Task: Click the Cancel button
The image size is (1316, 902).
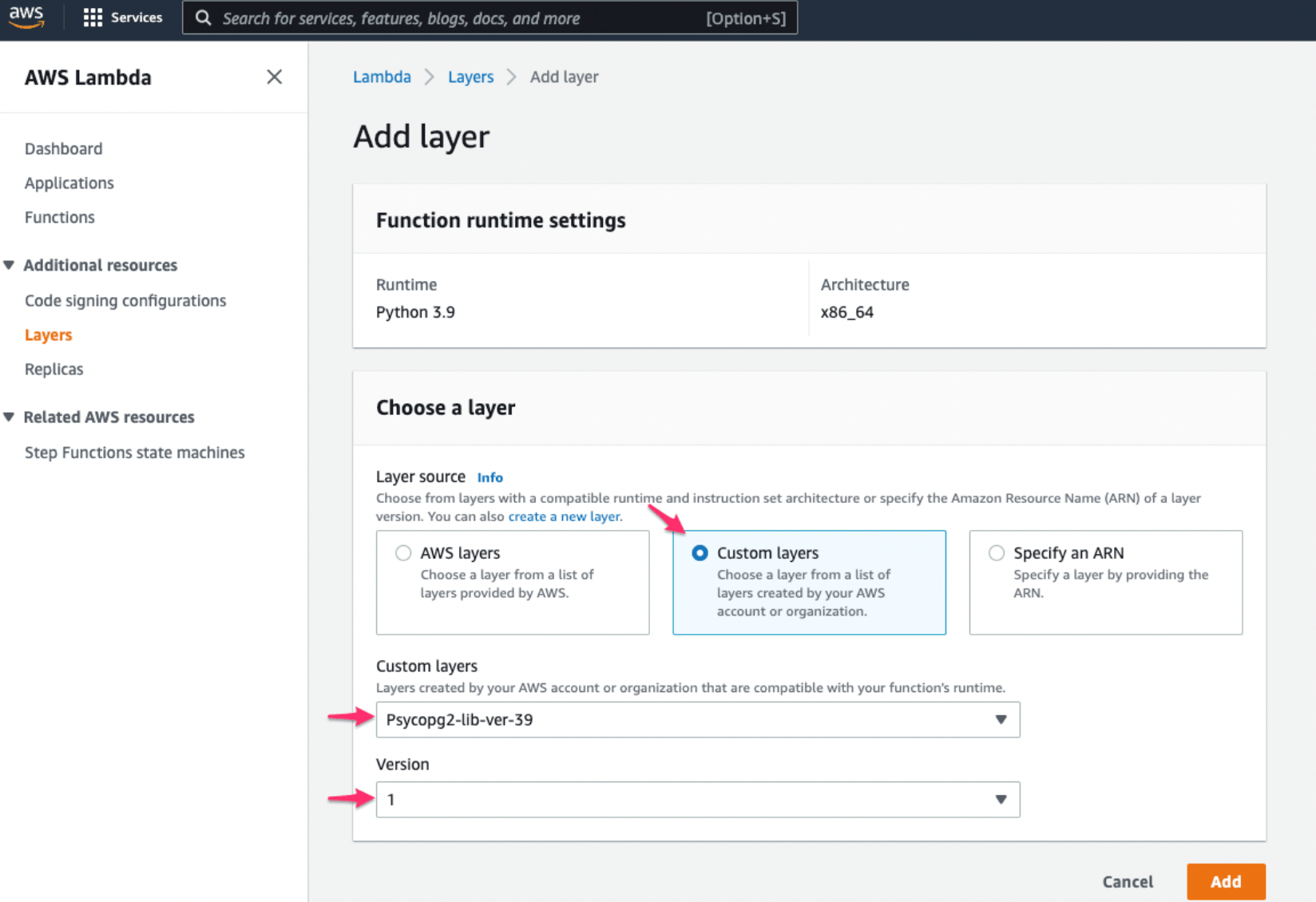Action: pyautogui.click(x=1128, y=882)
